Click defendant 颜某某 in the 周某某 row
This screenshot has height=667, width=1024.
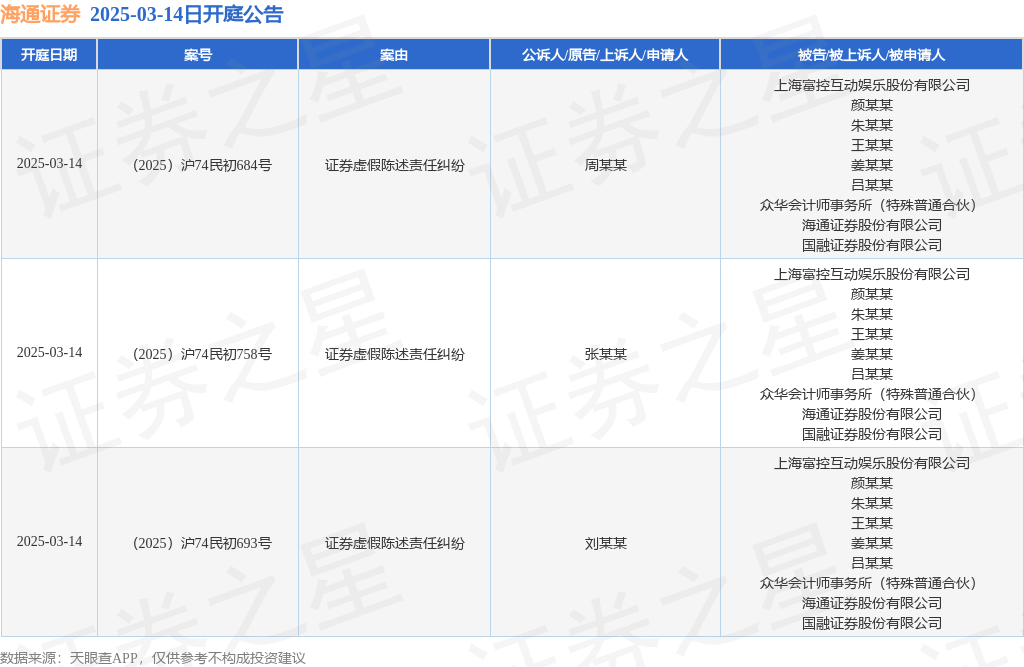[x=872, y=105]
